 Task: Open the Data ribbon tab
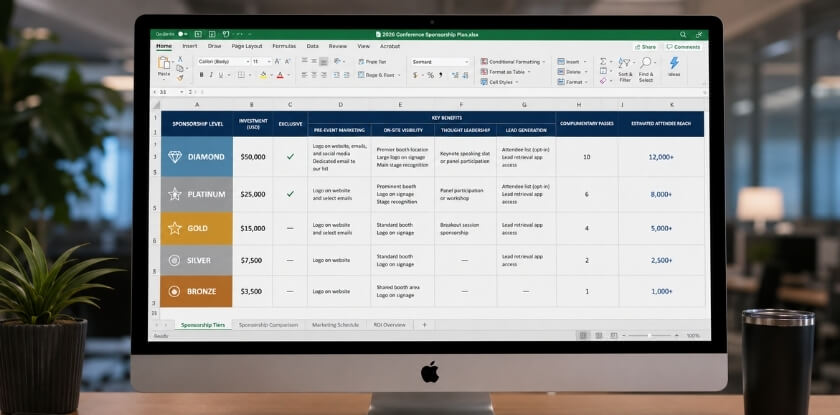coord(312,46)
